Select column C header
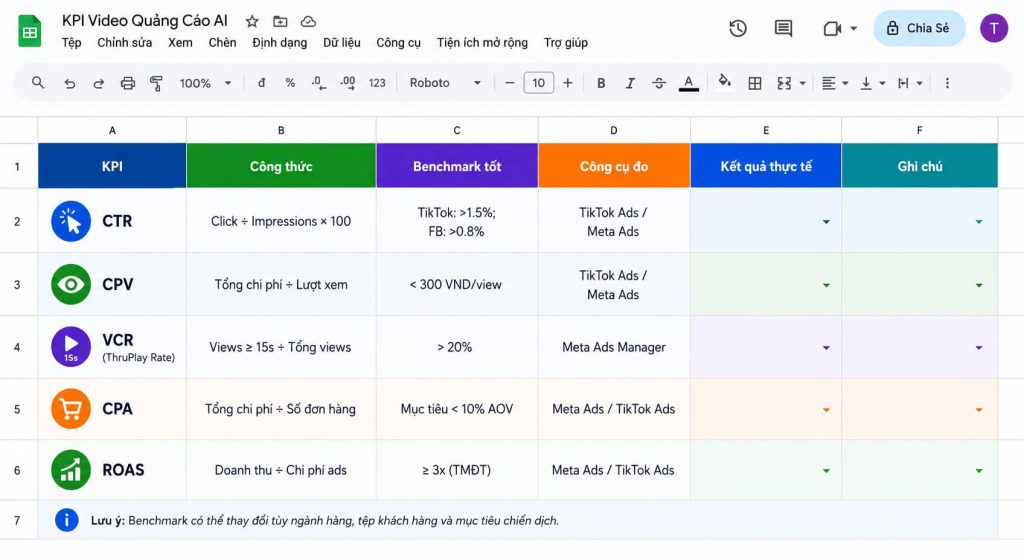This screenshot has width=1024, height=560. pyautogui.click(x=457, y=130)
